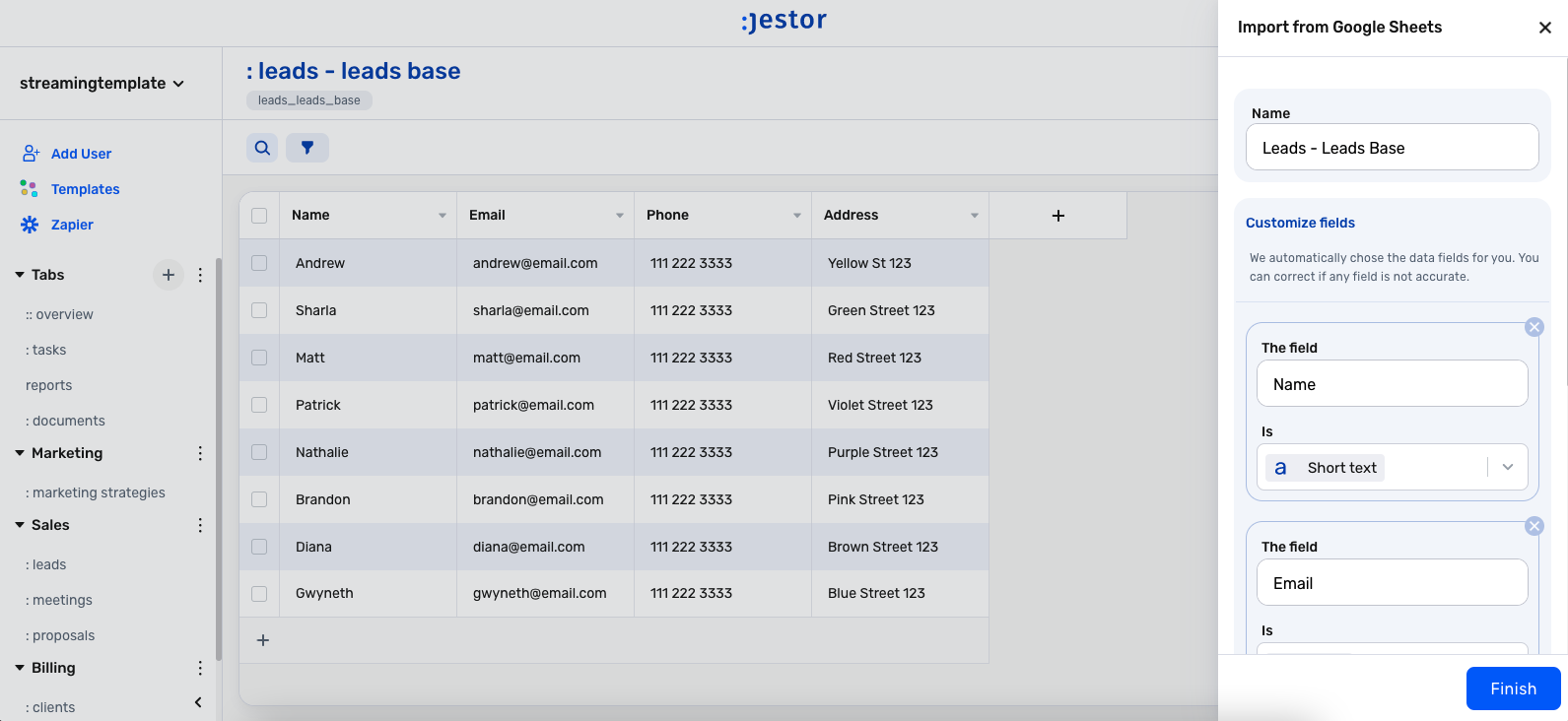Viewport: 1568px width, 721px height.
Task: Open the proposals tab in sidebar
Action: tap(60, 635)
